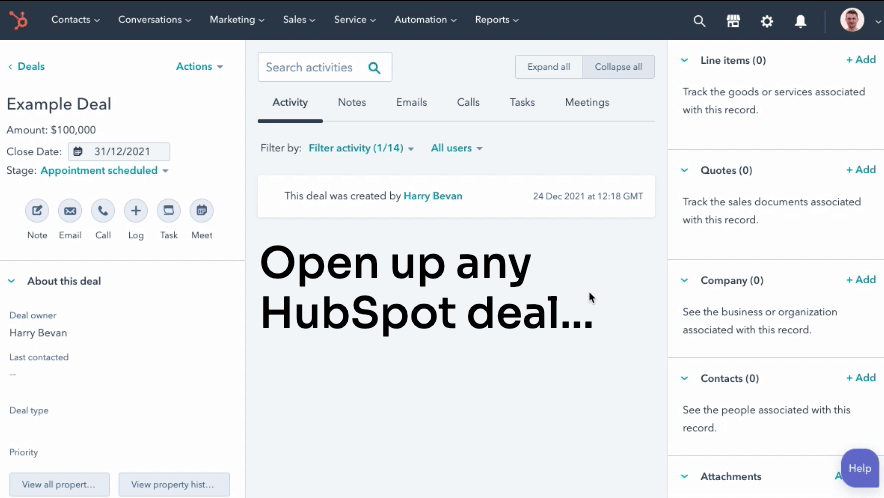Open the Marketing menu
Screen dimensions: 884x498
click(237, 20)
